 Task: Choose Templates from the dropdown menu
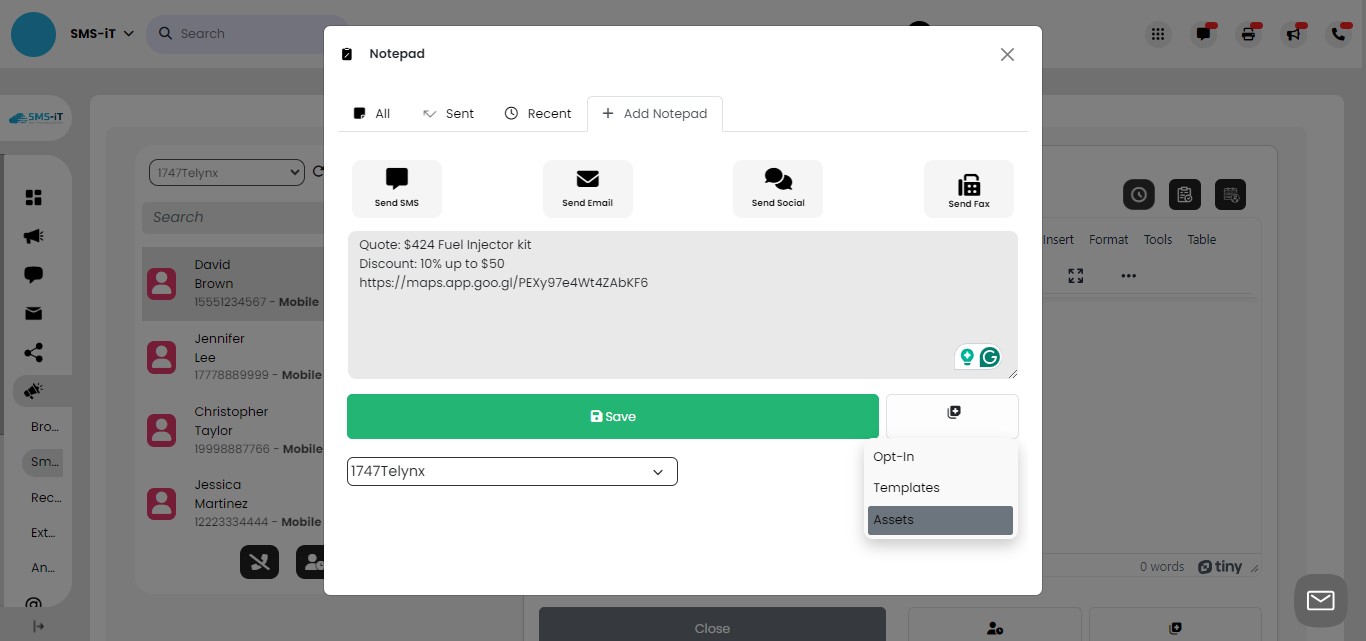906,487
